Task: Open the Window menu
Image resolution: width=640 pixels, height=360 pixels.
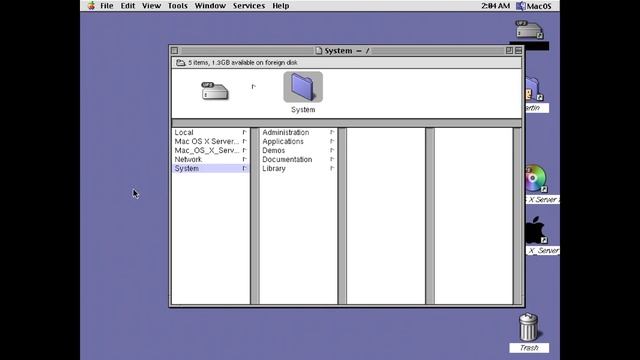Action: point(210,6)
